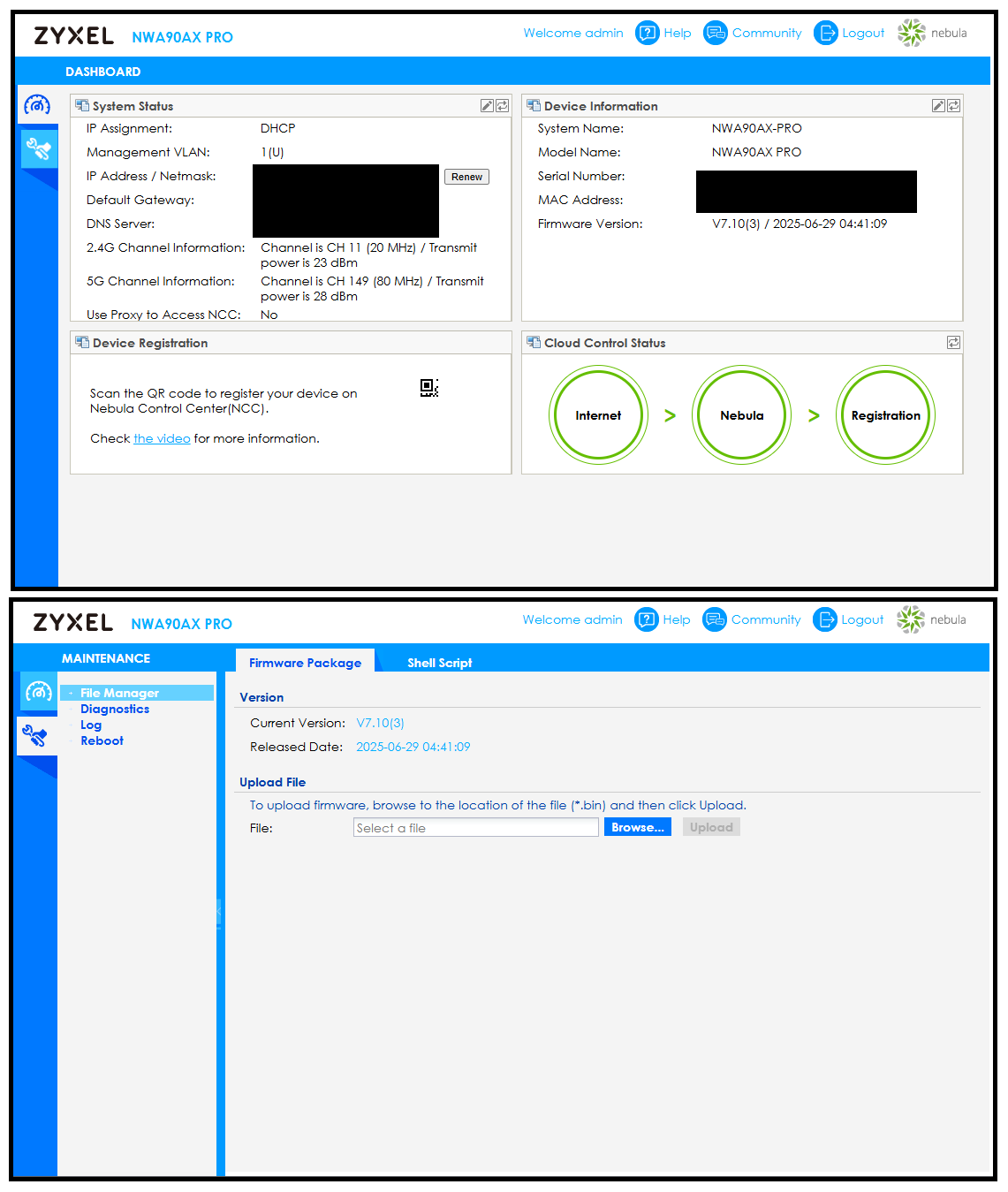Click edit pencil icon on System Status panel

pos(487,105)
